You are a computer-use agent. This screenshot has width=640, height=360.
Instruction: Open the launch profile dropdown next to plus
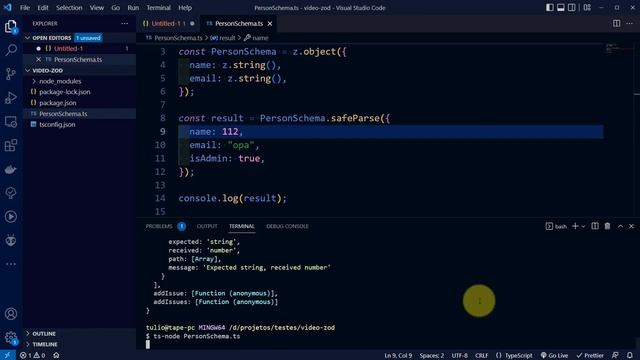pos(583,226)
